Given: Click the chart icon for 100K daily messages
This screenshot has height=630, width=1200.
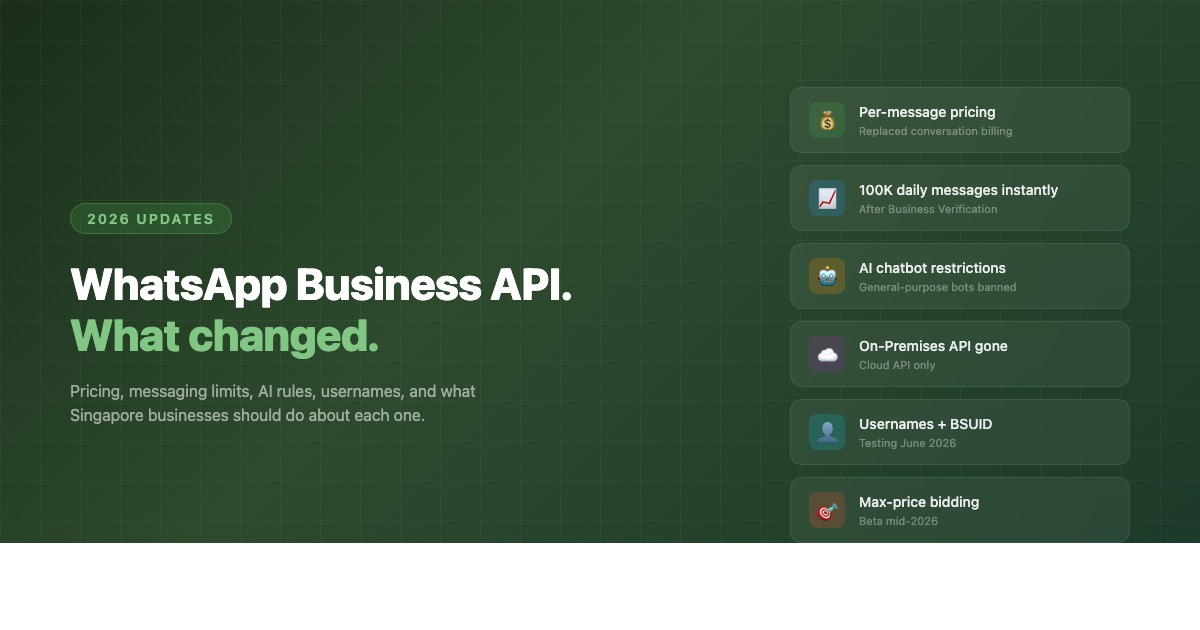Looking at the screenshot, I should [x=827, y=198].
